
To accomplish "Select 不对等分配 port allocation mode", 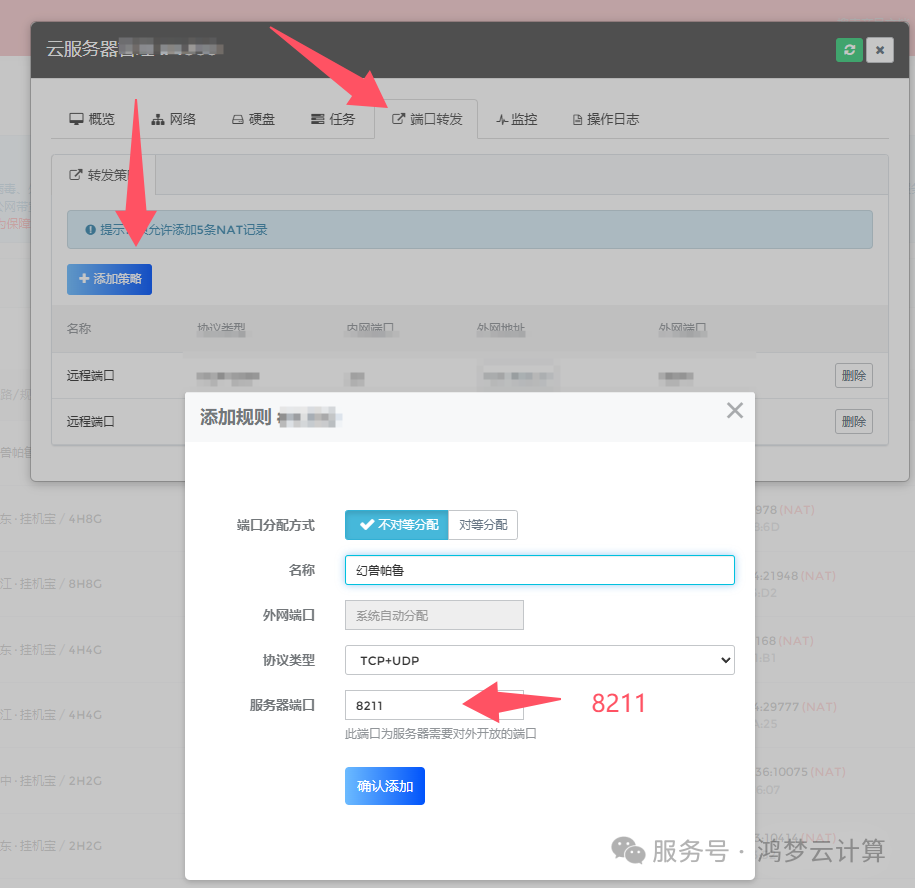I will click(x=397, y=525).
